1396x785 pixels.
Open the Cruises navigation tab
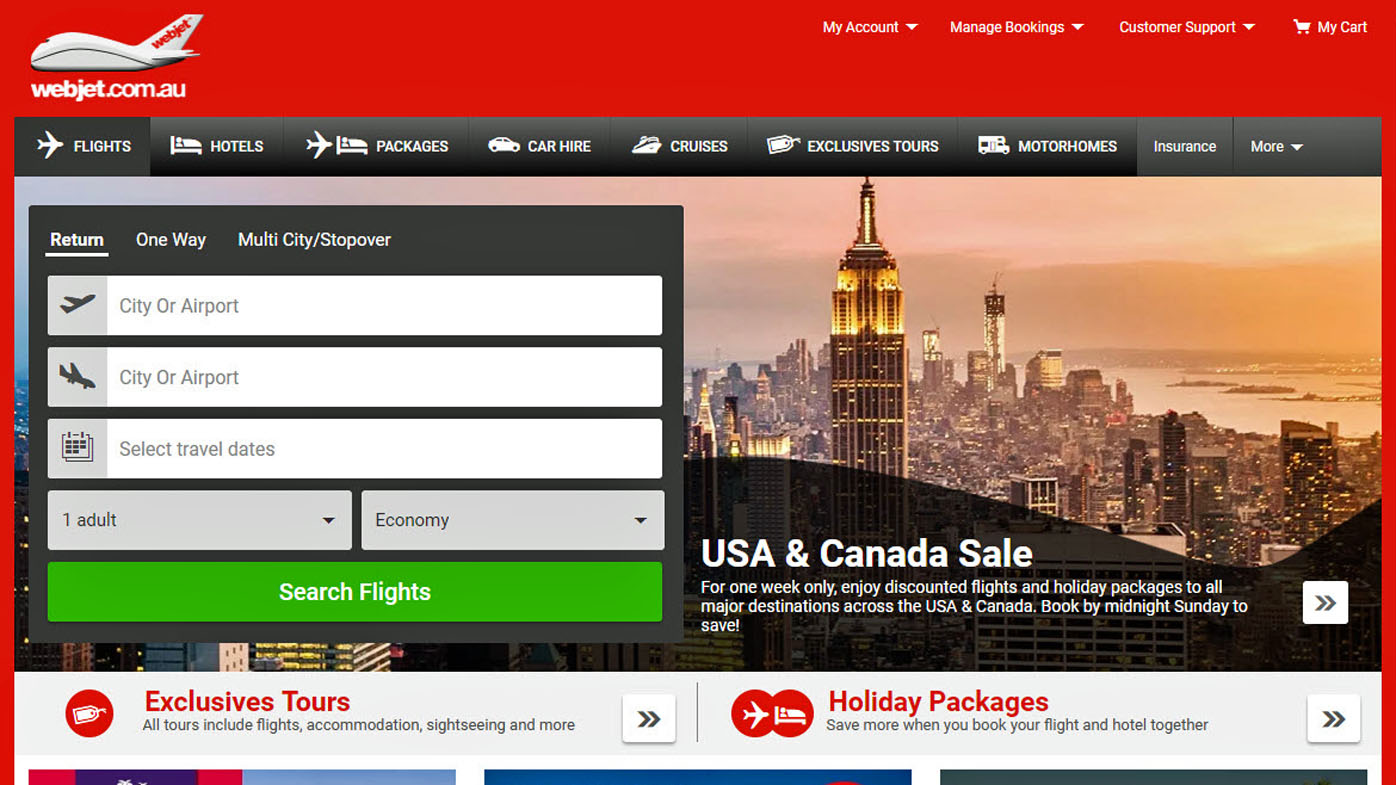point(680,146)
